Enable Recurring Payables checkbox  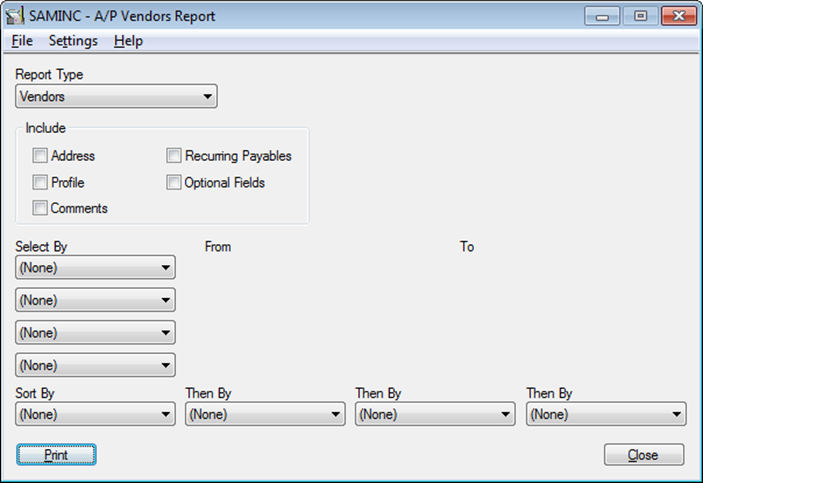174,156
